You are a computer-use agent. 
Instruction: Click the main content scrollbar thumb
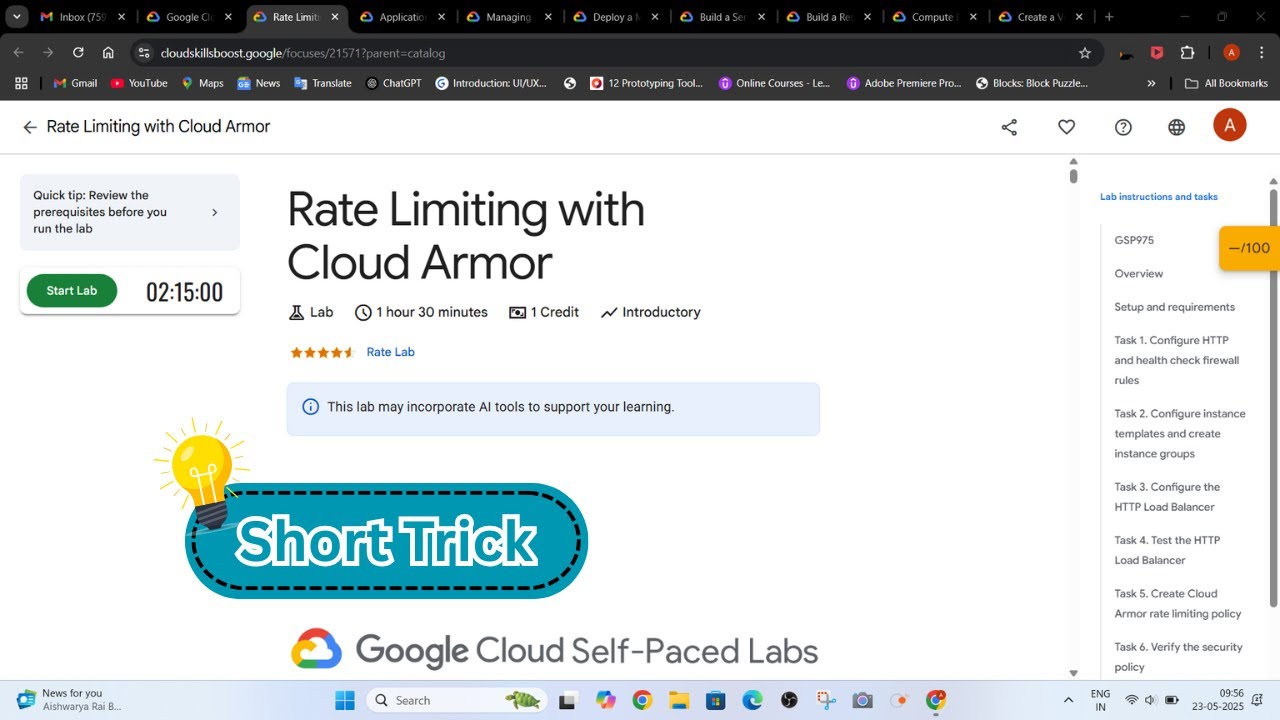[x=1073, y=176]
